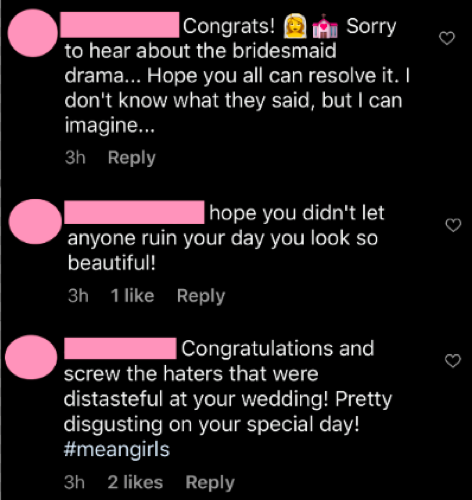Open the avatar next to the "hope you didn't let" comment

35,222
